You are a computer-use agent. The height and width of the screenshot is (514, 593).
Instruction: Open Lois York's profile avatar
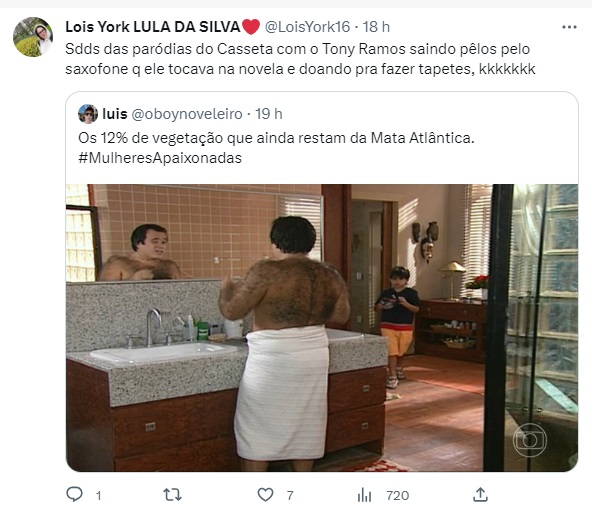coord(33,37)
